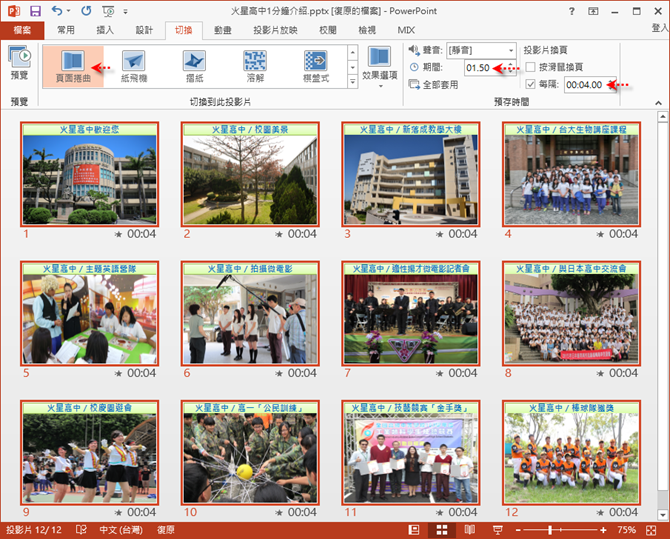
Task: Select the Airplane (紙飛機) transition
Action: pos(134,67)
